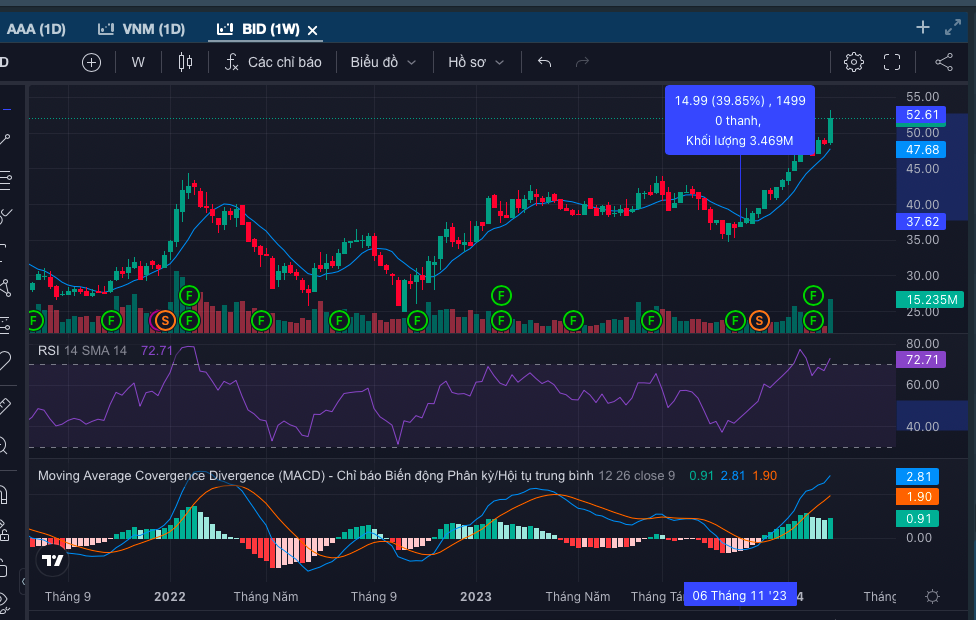Viewport: 976px width, 620px height.
Task: Enter fullscreen mode on the chart
Action: click(892, 62)
